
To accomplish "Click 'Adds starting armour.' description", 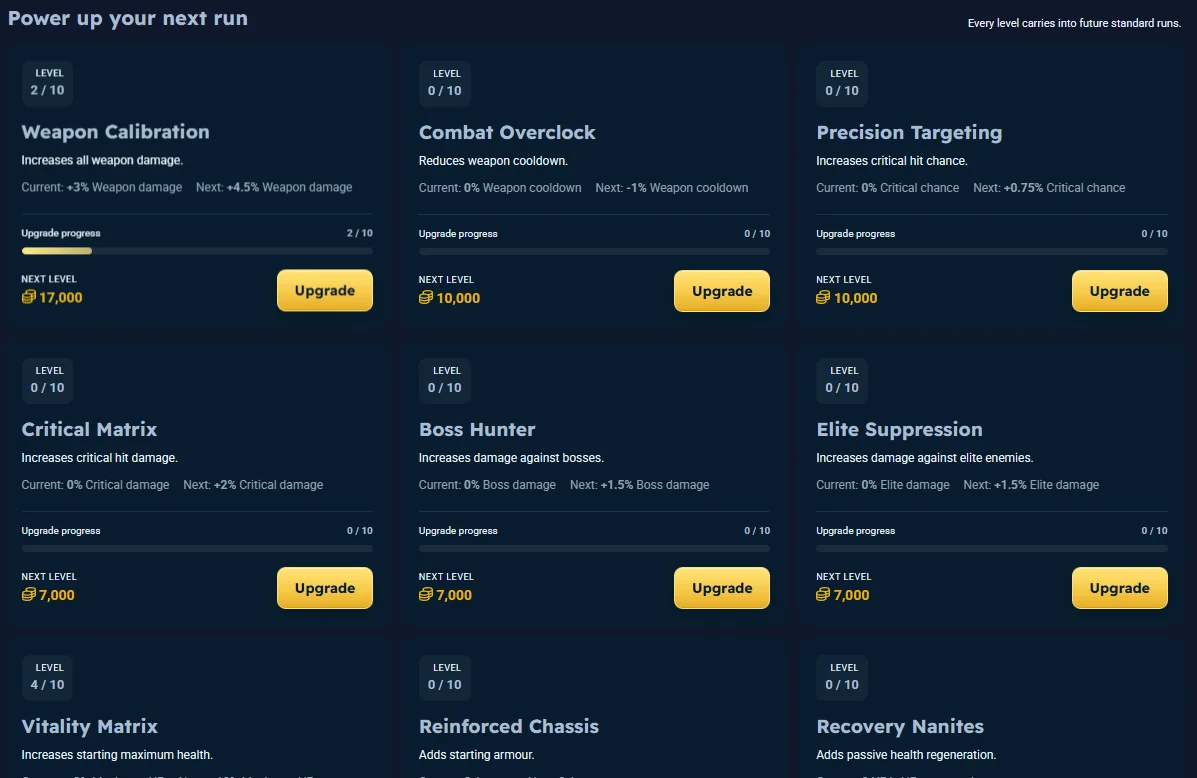I will 476,755.
